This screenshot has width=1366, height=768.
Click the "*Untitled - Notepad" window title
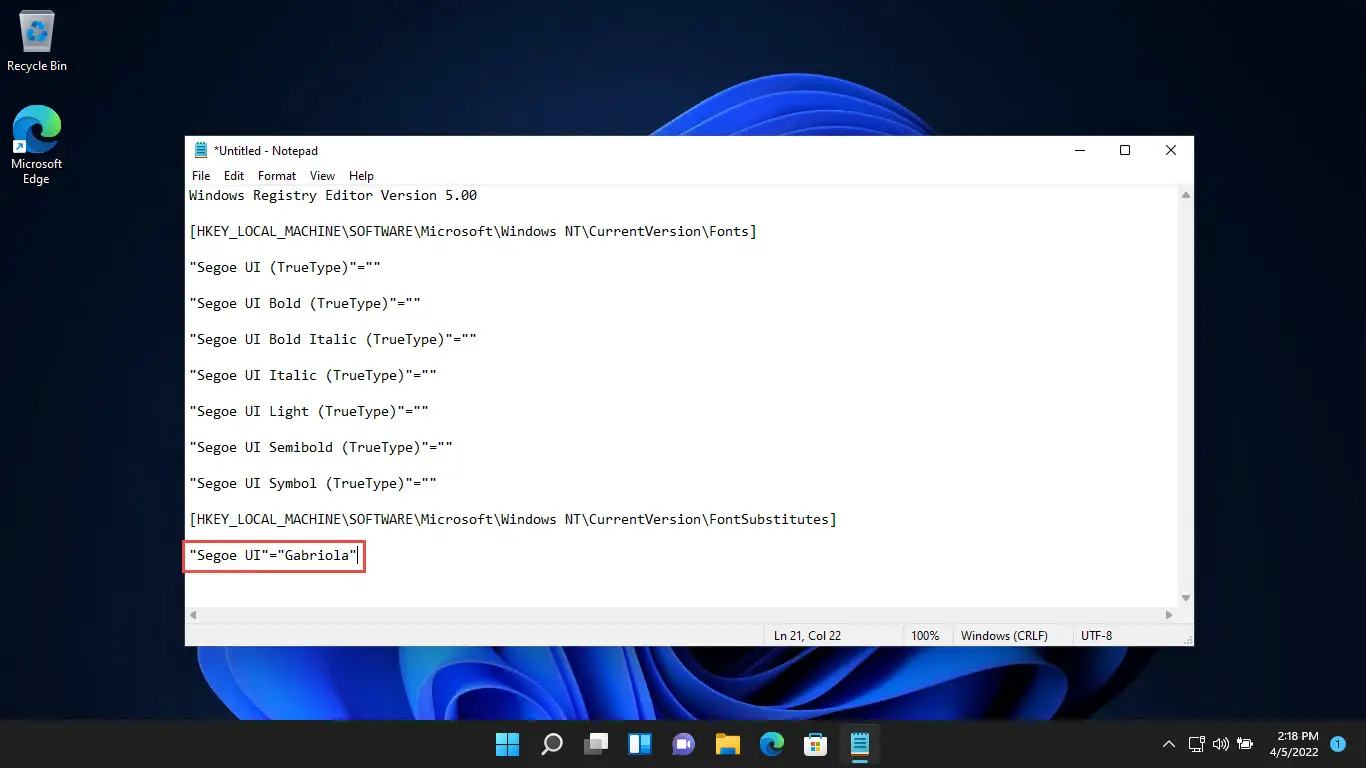point(266,151)
